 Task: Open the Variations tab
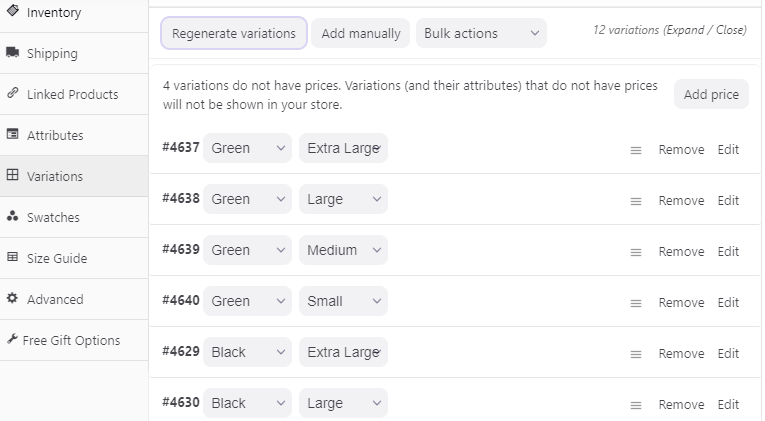tap(55, 176)
